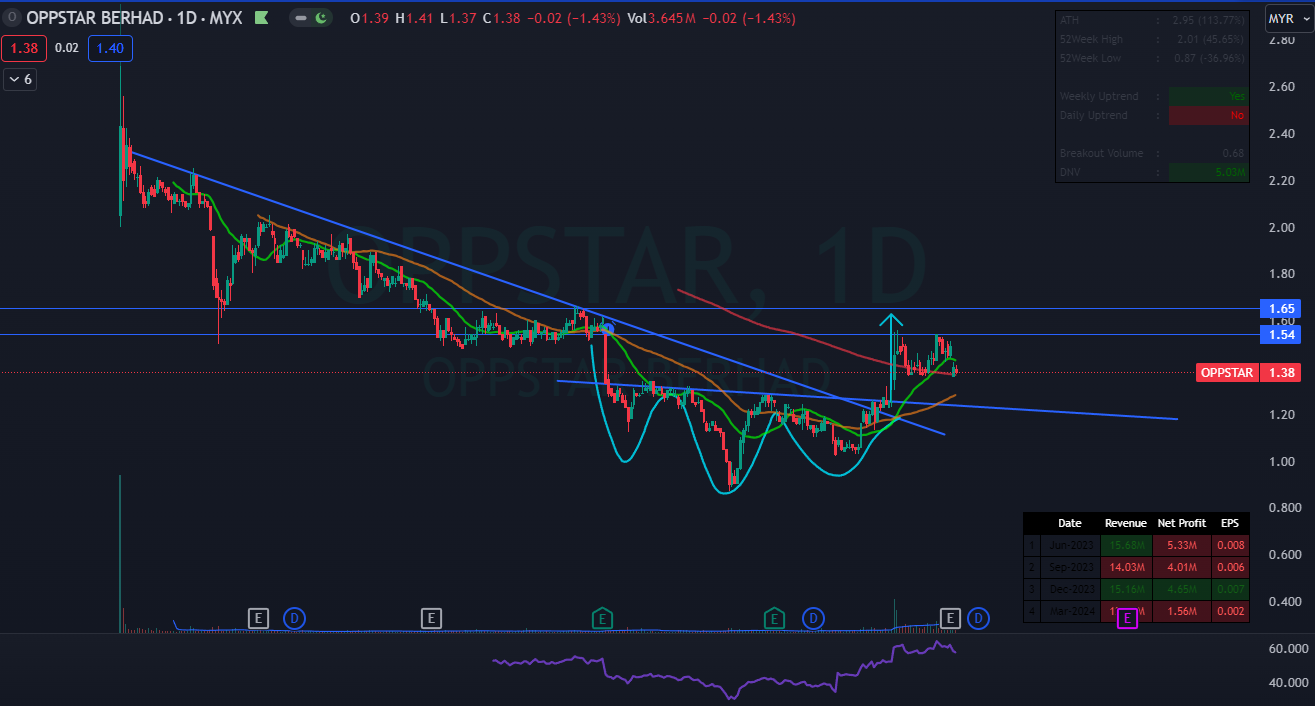Screen dimensions: 1315x706
Task: Click the rightmost white "E" earnings marker
Action: pyautogui.click(x=950, y=618)
